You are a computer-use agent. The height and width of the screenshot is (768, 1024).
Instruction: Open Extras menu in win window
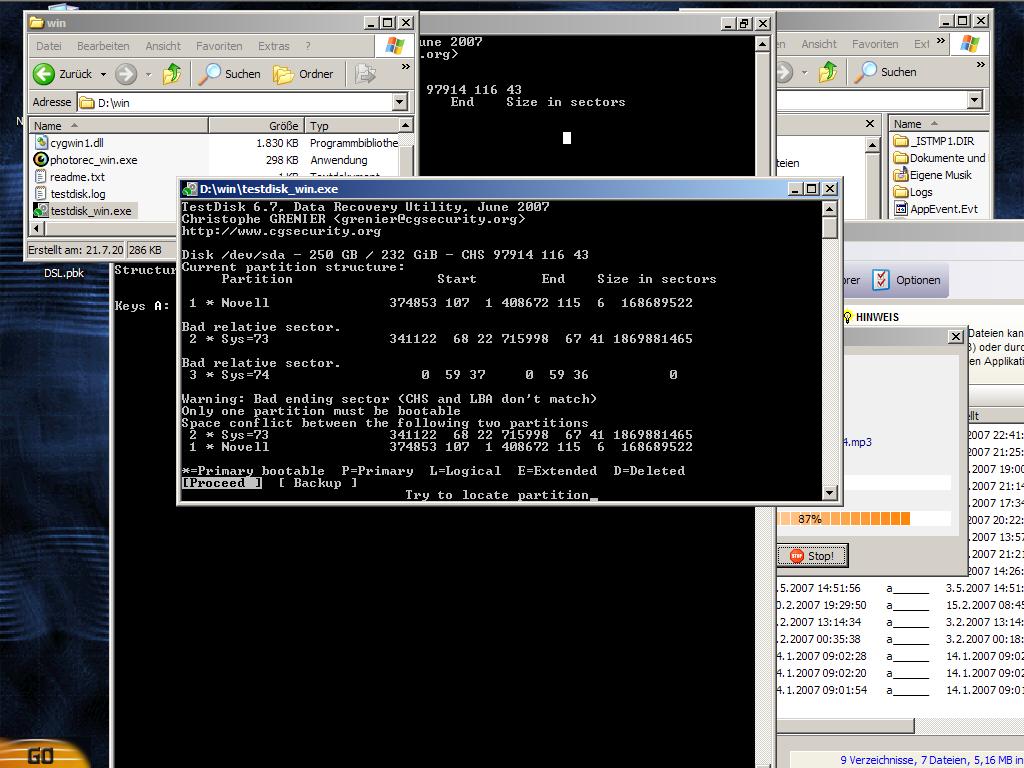coord(274,46)
